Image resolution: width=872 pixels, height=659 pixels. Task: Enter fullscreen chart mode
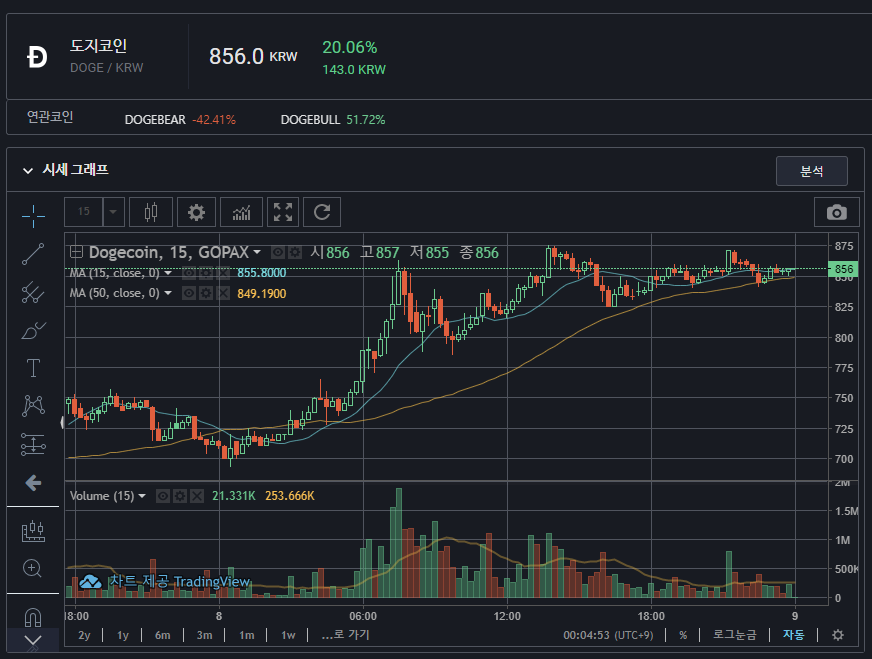pos(283,212)
